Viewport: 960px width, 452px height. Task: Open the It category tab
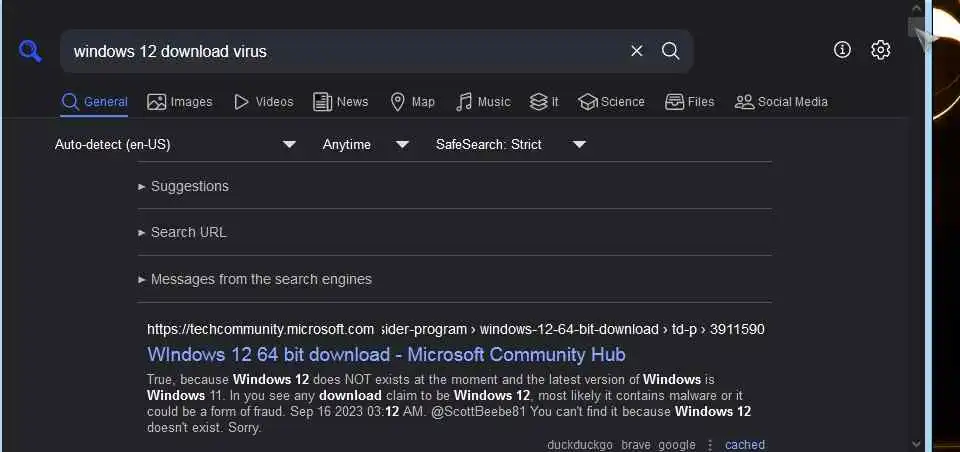544,102
